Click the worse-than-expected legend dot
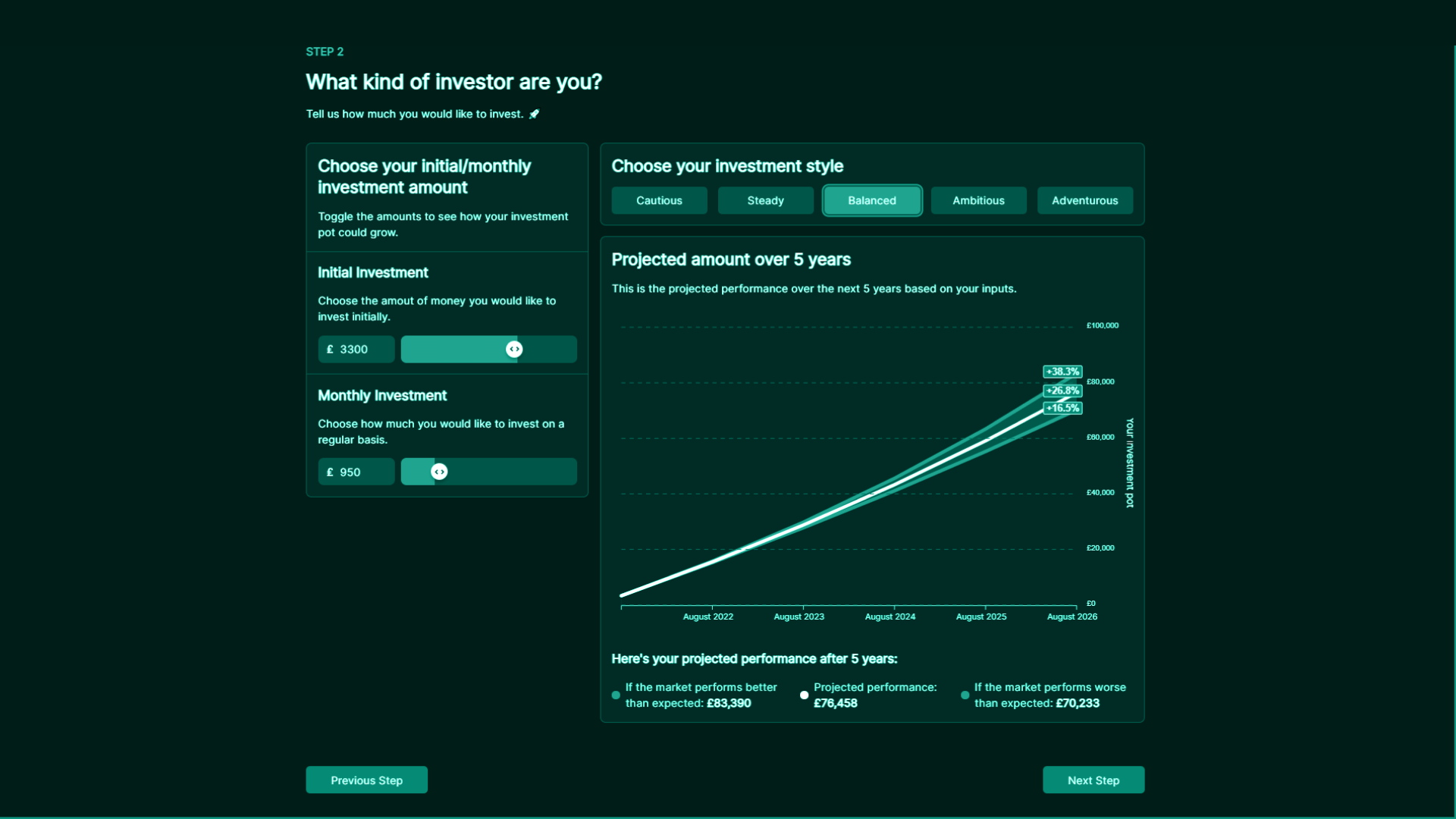The image size is (1456, 819). (965, 695)
